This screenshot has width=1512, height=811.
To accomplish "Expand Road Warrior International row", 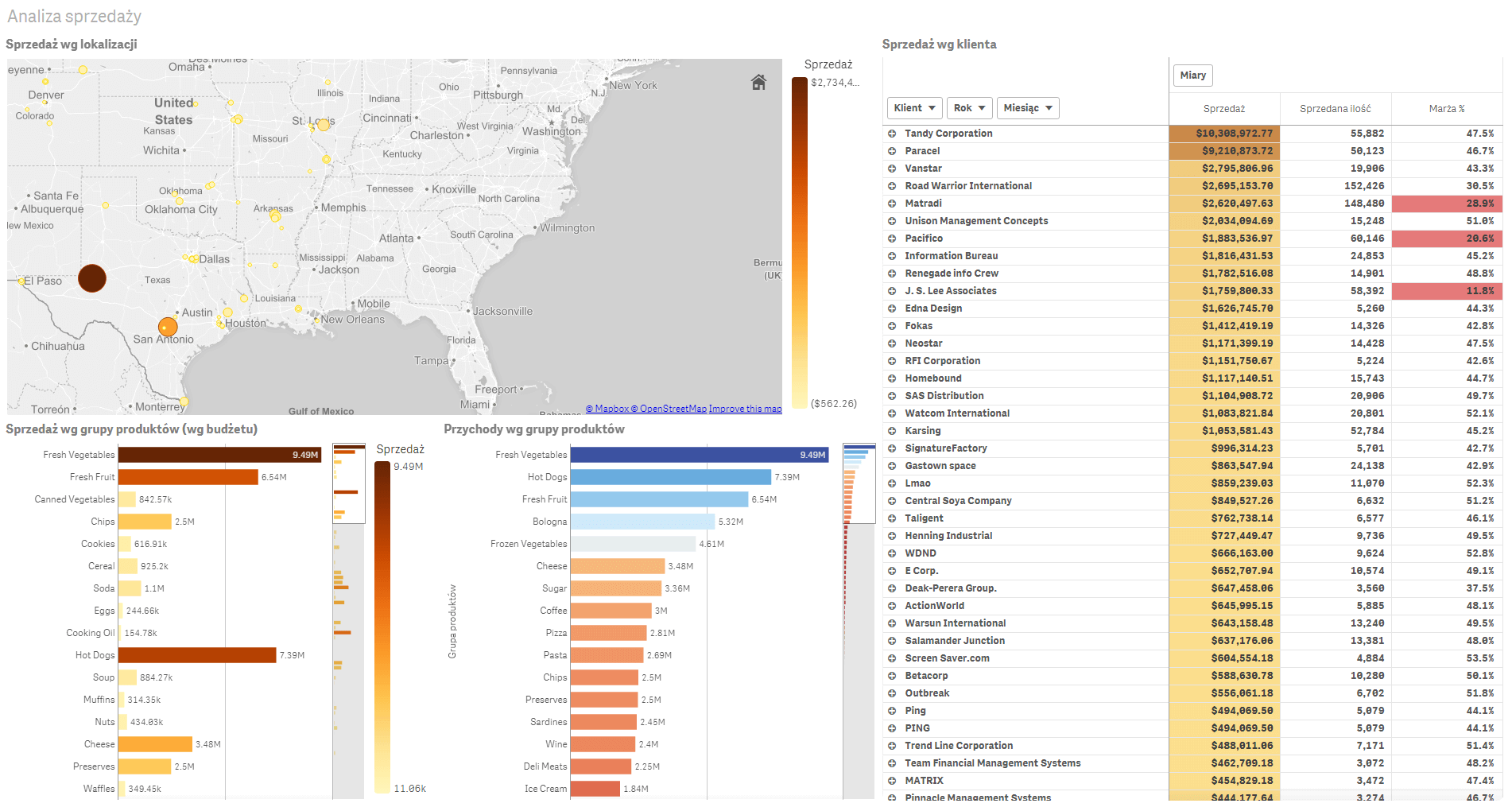I will (892, 186).
